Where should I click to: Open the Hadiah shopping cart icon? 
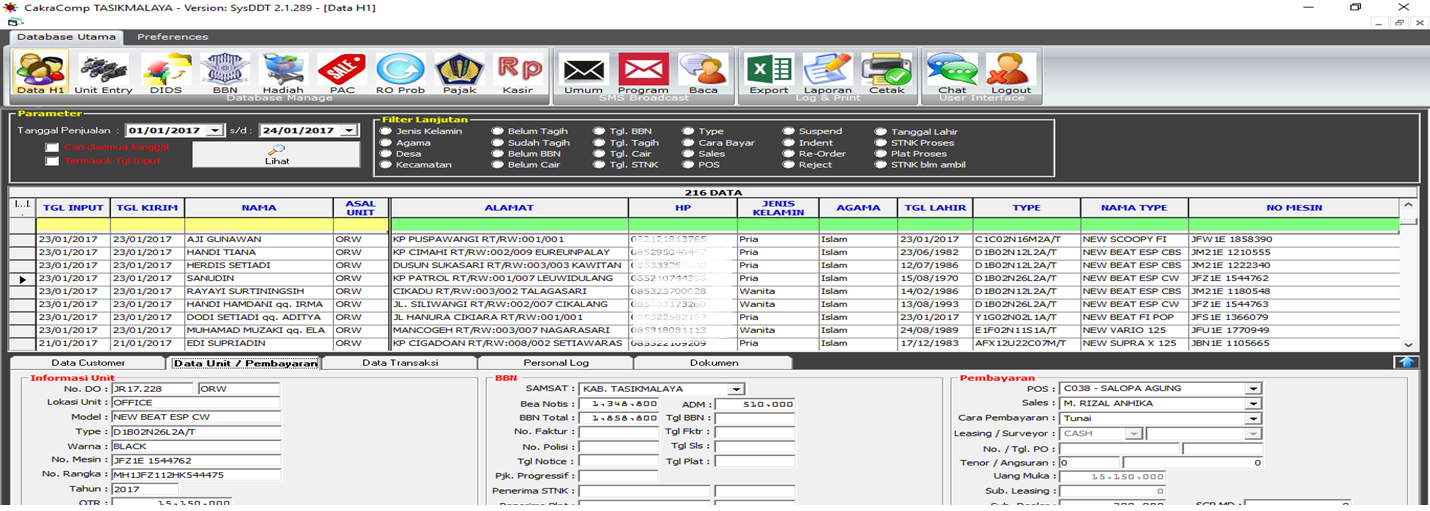coord(282,73)
